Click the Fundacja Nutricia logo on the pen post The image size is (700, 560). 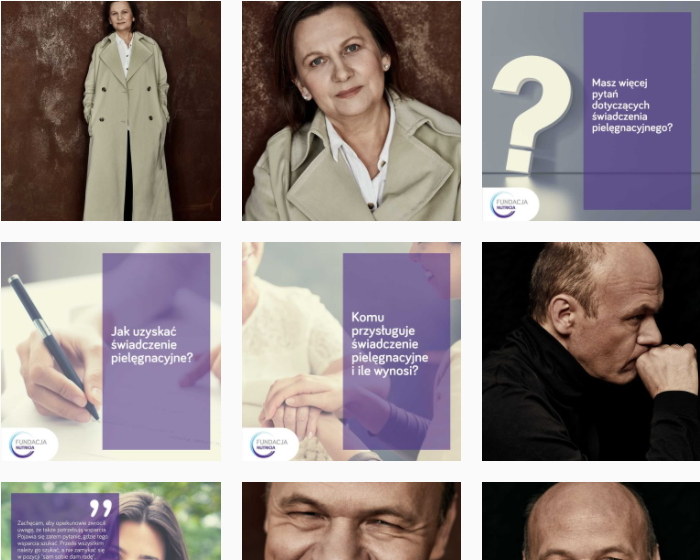pyautogui.click(x=29, y=444)
